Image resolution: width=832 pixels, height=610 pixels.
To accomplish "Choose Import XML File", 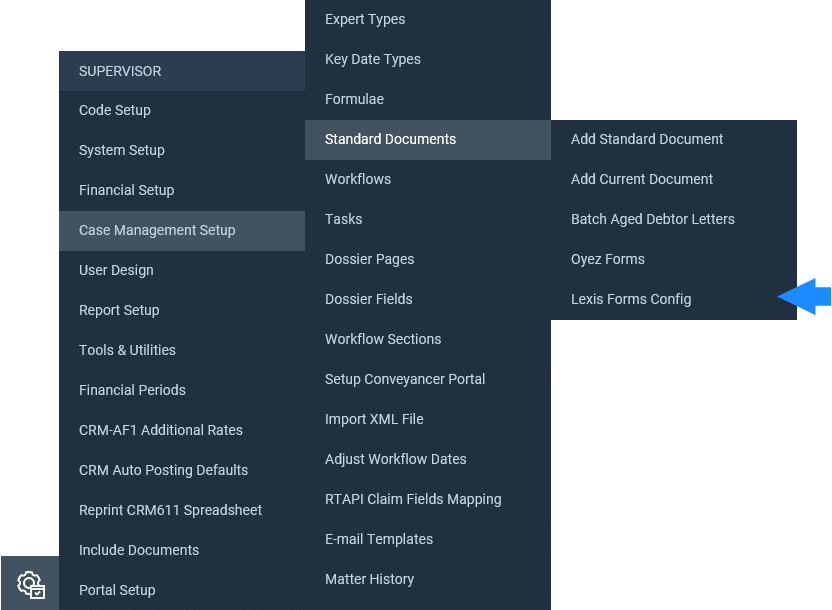I will coord(428,419).
